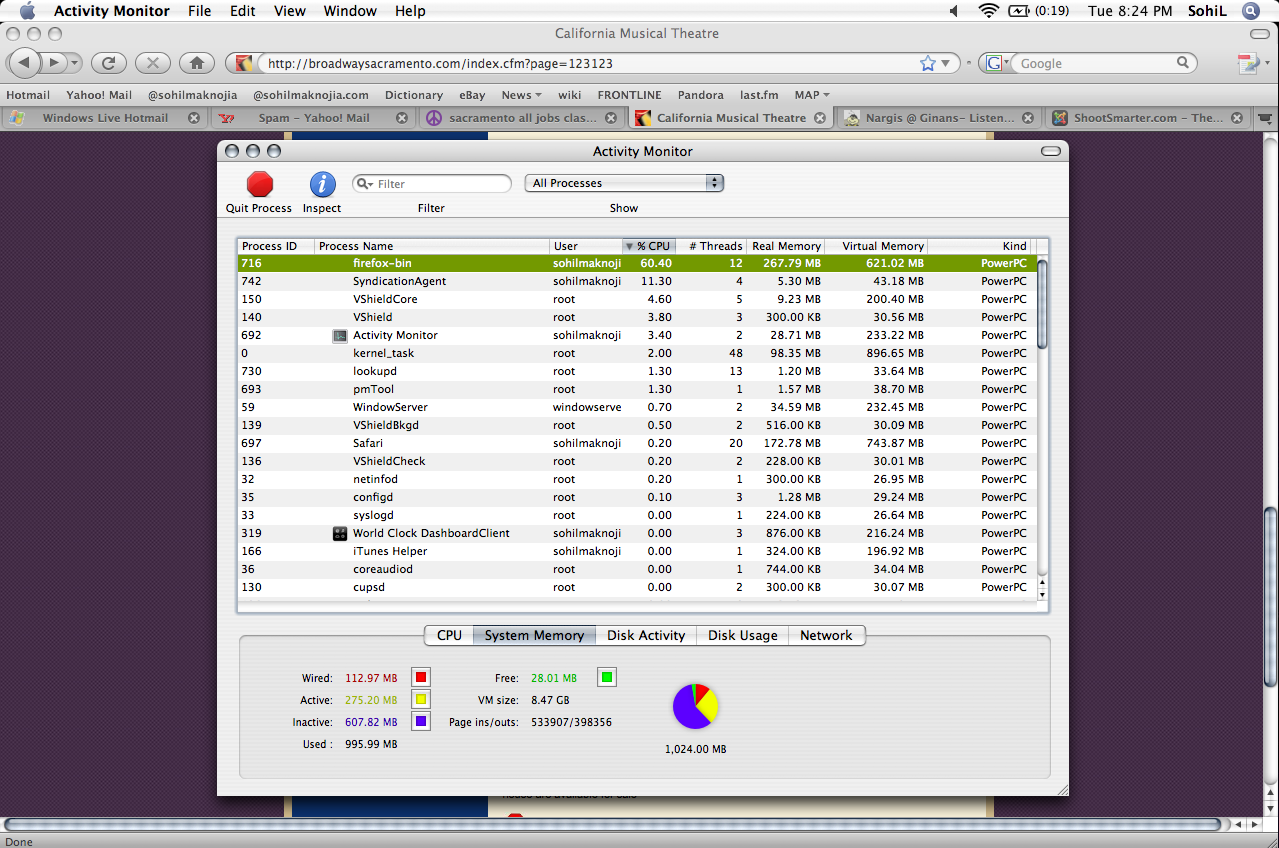Open the Hotmail bookmark
Image resolution: width=1279 pixels, height=848 pixels.
point(28,95)
